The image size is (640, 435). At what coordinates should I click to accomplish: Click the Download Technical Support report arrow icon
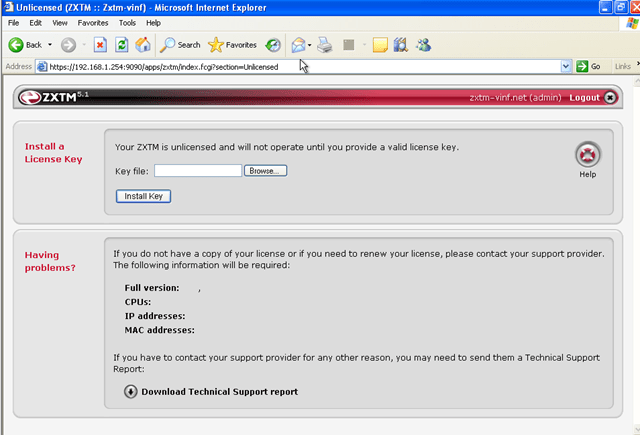pyautogui.click(x=130, y=391)
